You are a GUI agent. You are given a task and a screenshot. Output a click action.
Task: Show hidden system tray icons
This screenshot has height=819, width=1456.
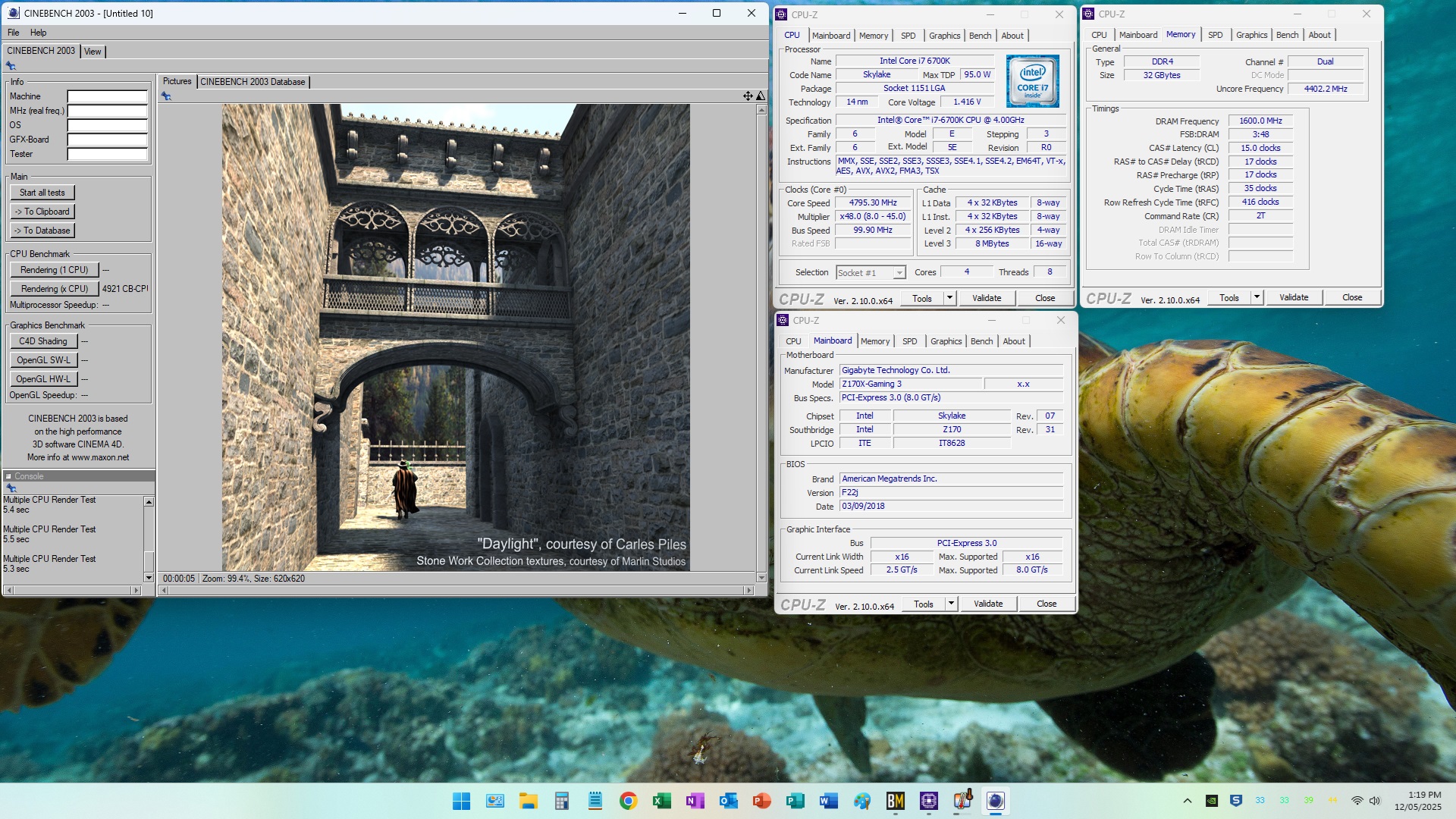tap(1188, 801)
